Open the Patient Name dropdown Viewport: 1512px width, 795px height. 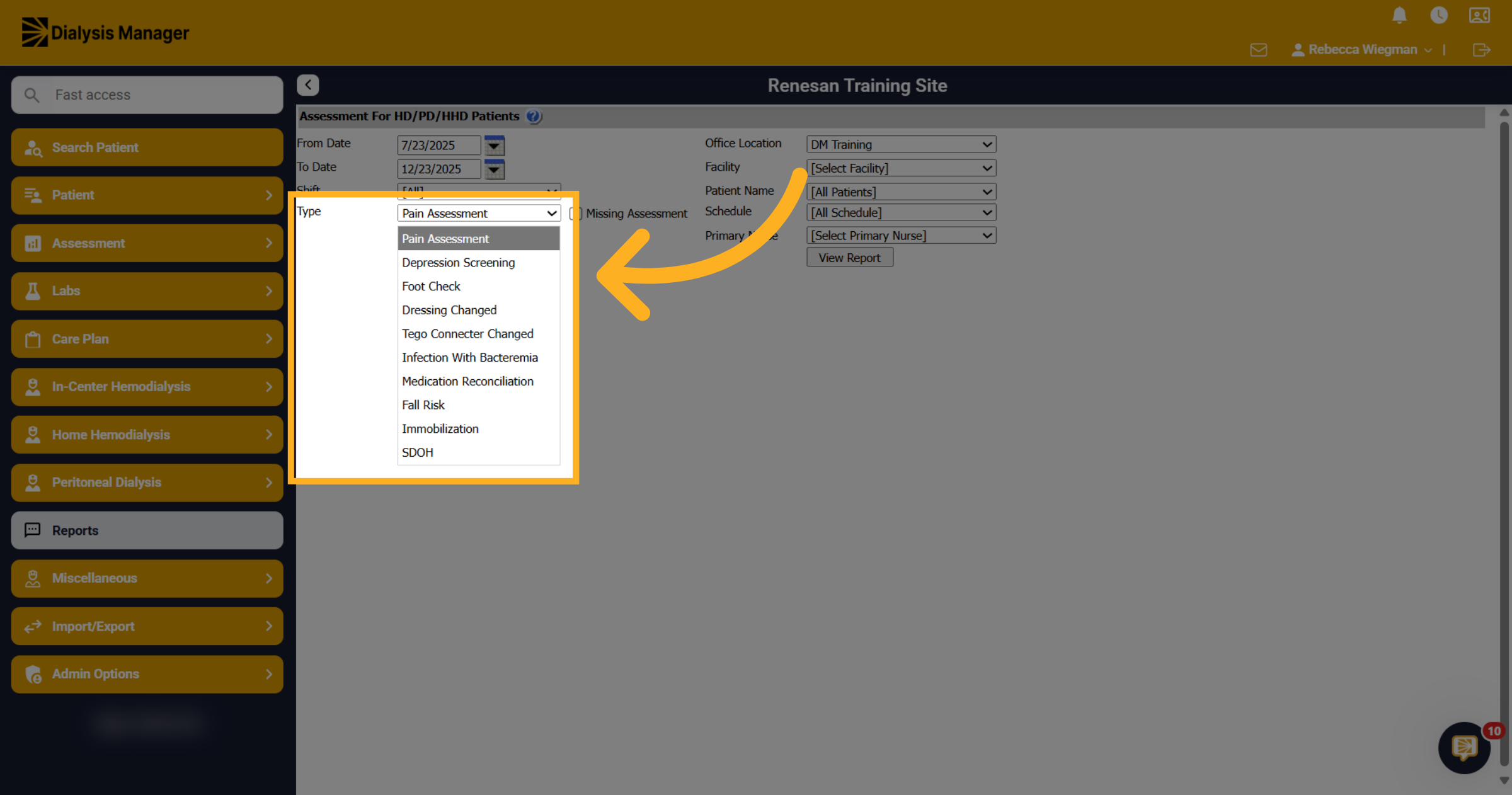click(x=901, y=192)
